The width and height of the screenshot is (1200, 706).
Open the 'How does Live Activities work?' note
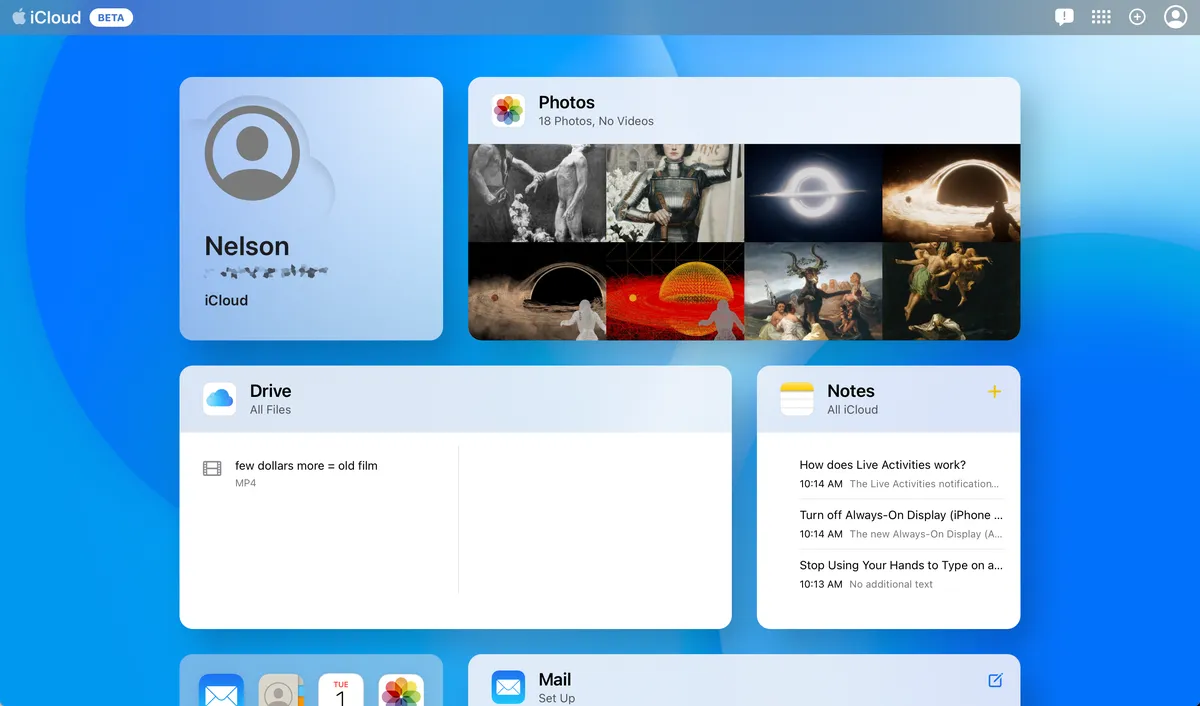click(900, 474)
